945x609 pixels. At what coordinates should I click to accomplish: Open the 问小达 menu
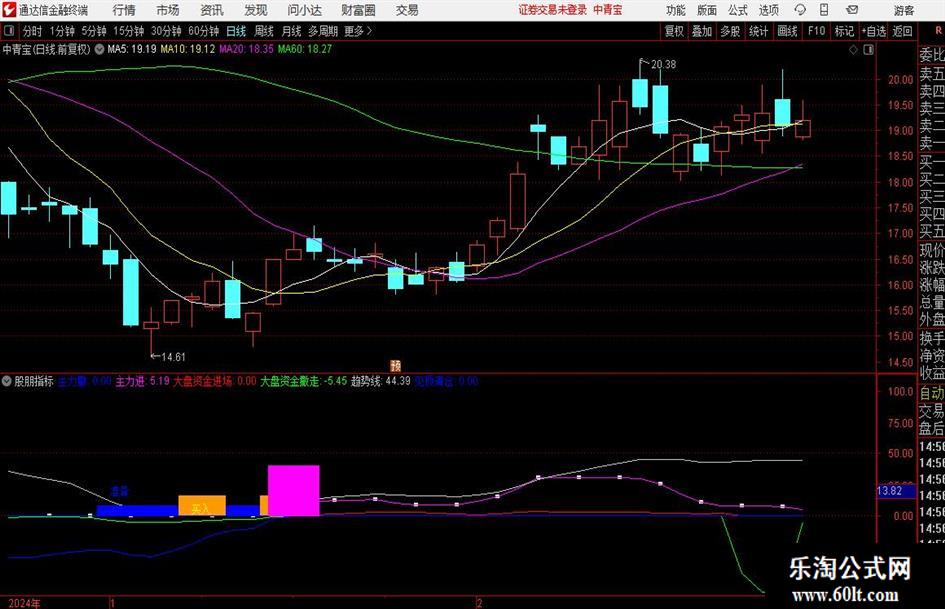304,10
